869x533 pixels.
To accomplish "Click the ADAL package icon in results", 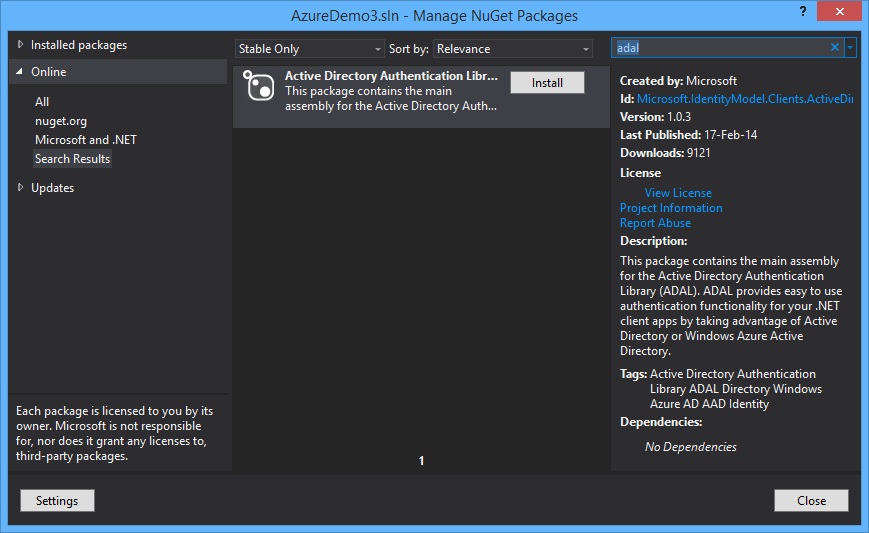I will (259, 85).
